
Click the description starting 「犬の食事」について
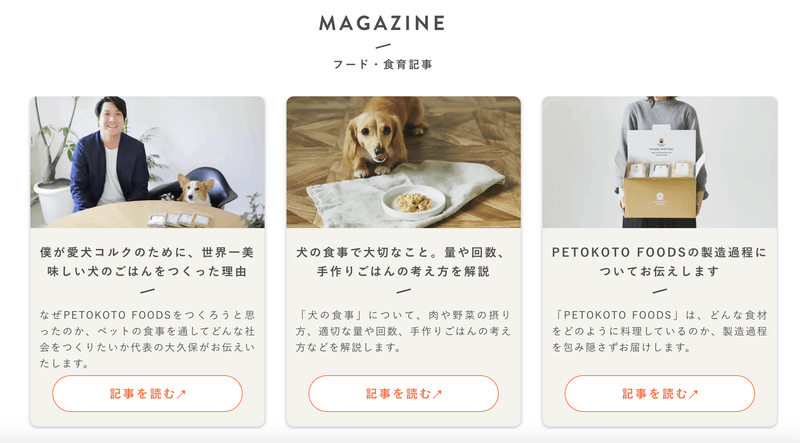point(404,331)
